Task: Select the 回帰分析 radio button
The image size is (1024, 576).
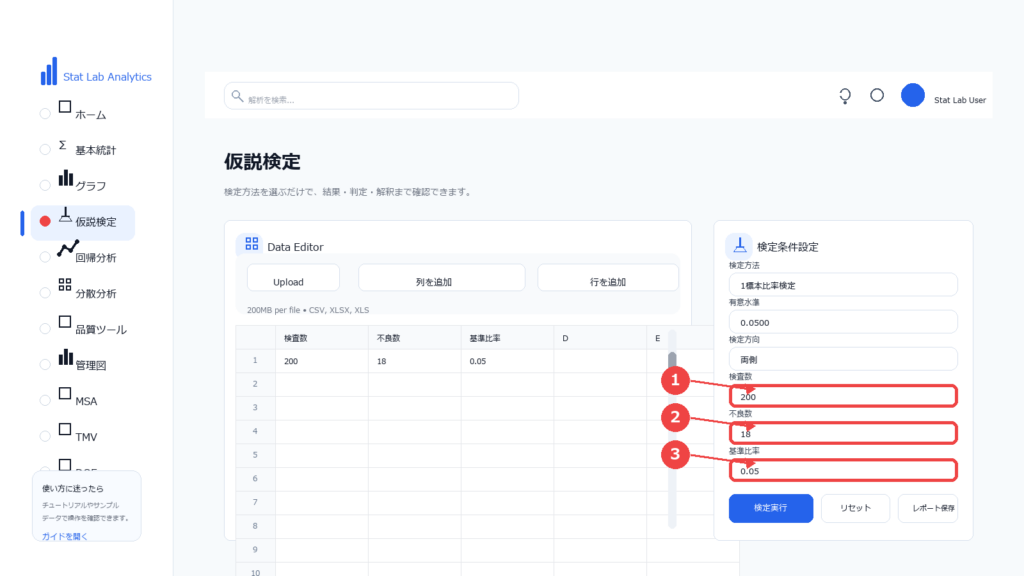Action: coord(45,257)
